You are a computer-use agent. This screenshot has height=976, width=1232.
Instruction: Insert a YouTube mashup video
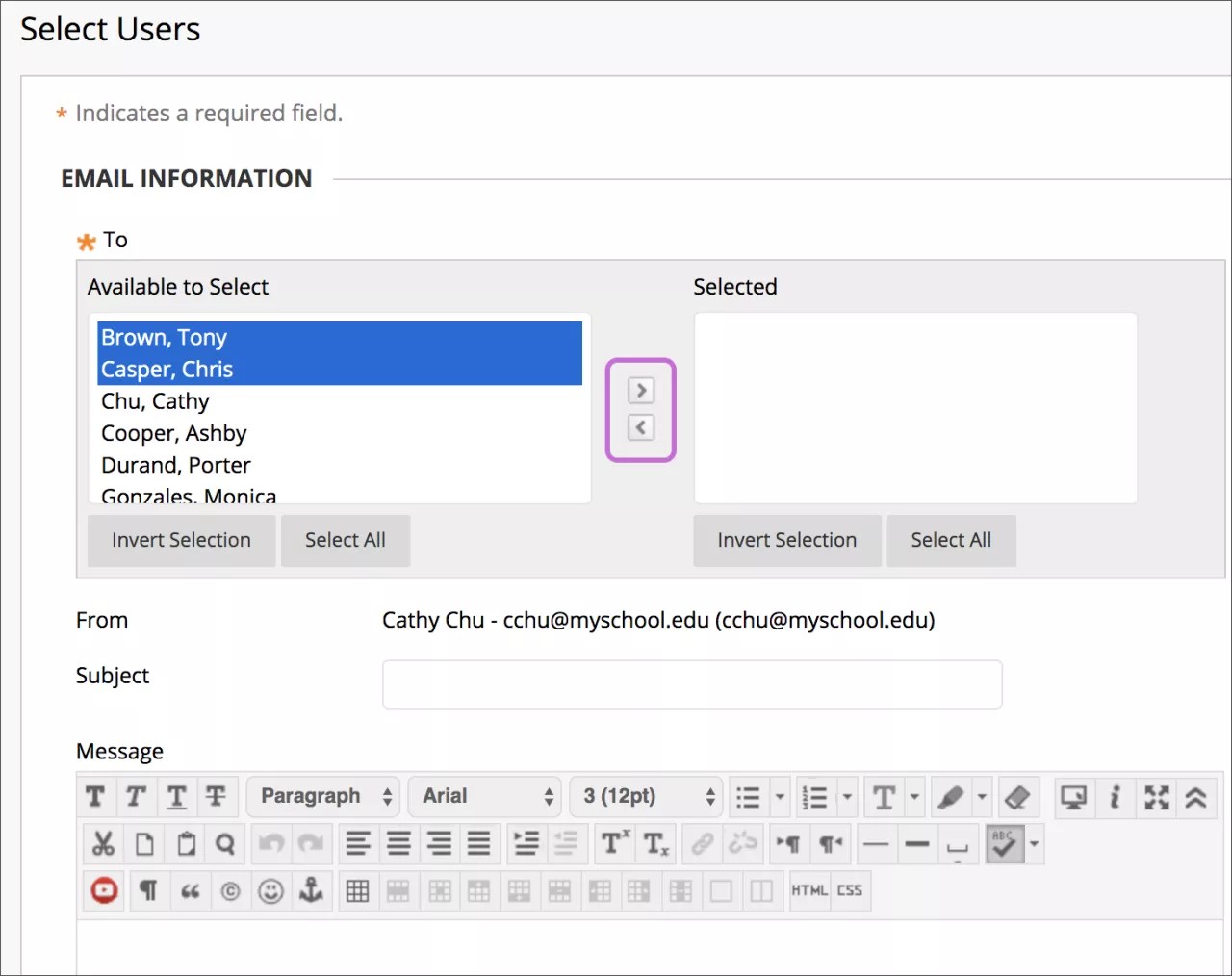pos(103,890)
